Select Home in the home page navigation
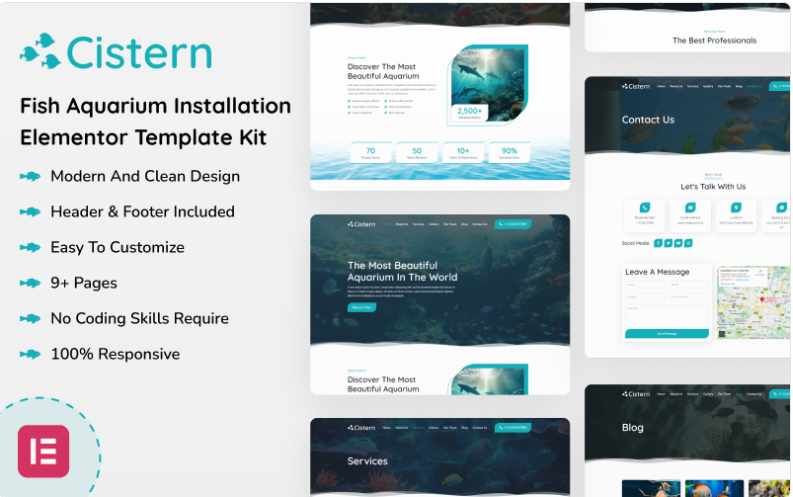The image size is (793, 497). click(386, 224)
